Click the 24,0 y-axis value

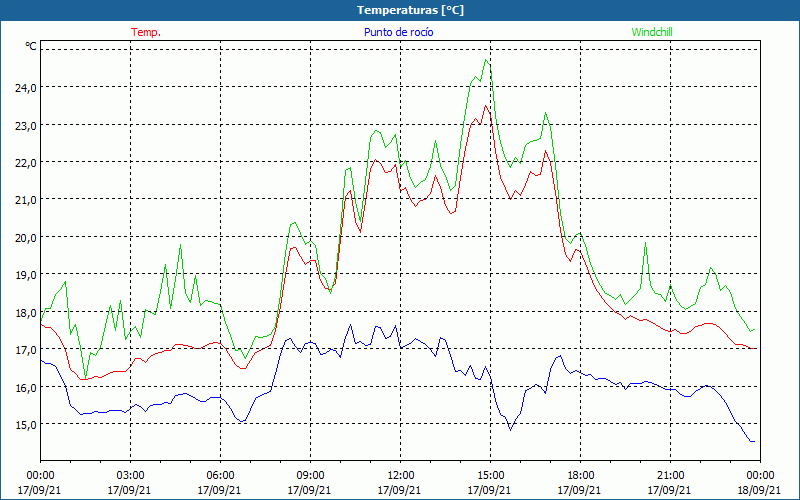[25, 88]
